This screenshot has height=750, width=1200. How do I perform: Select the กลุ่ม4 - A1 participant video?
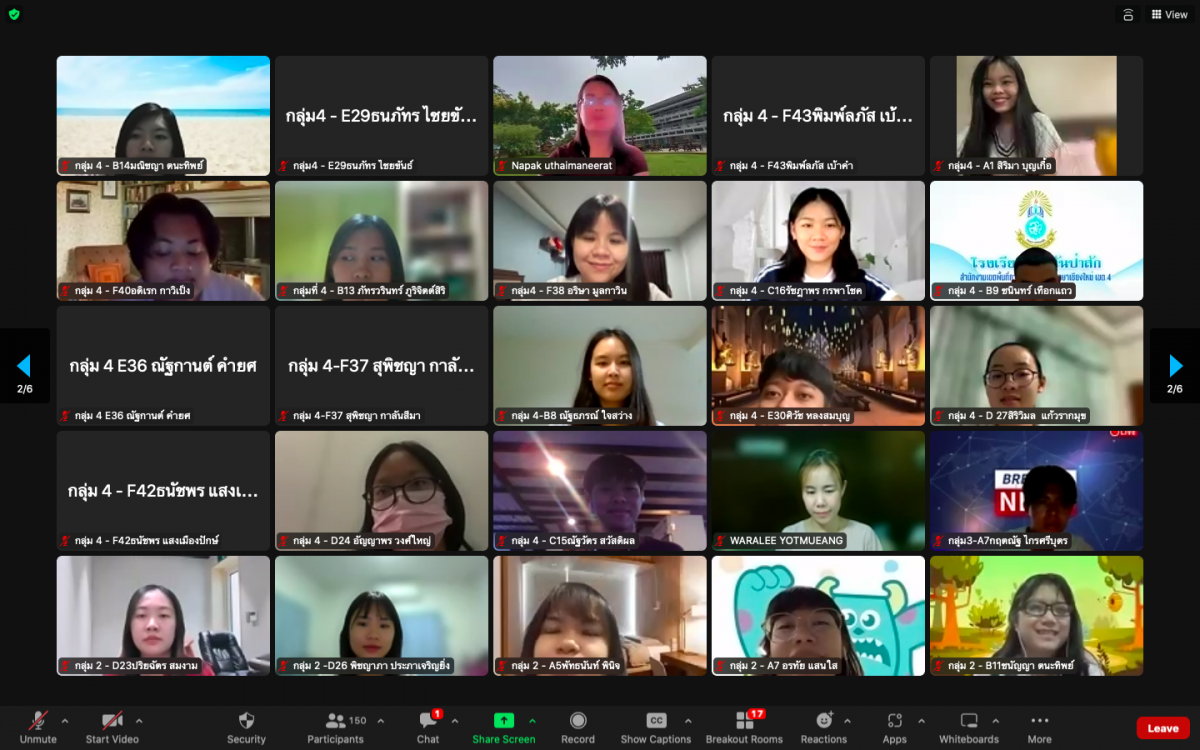1036,116
